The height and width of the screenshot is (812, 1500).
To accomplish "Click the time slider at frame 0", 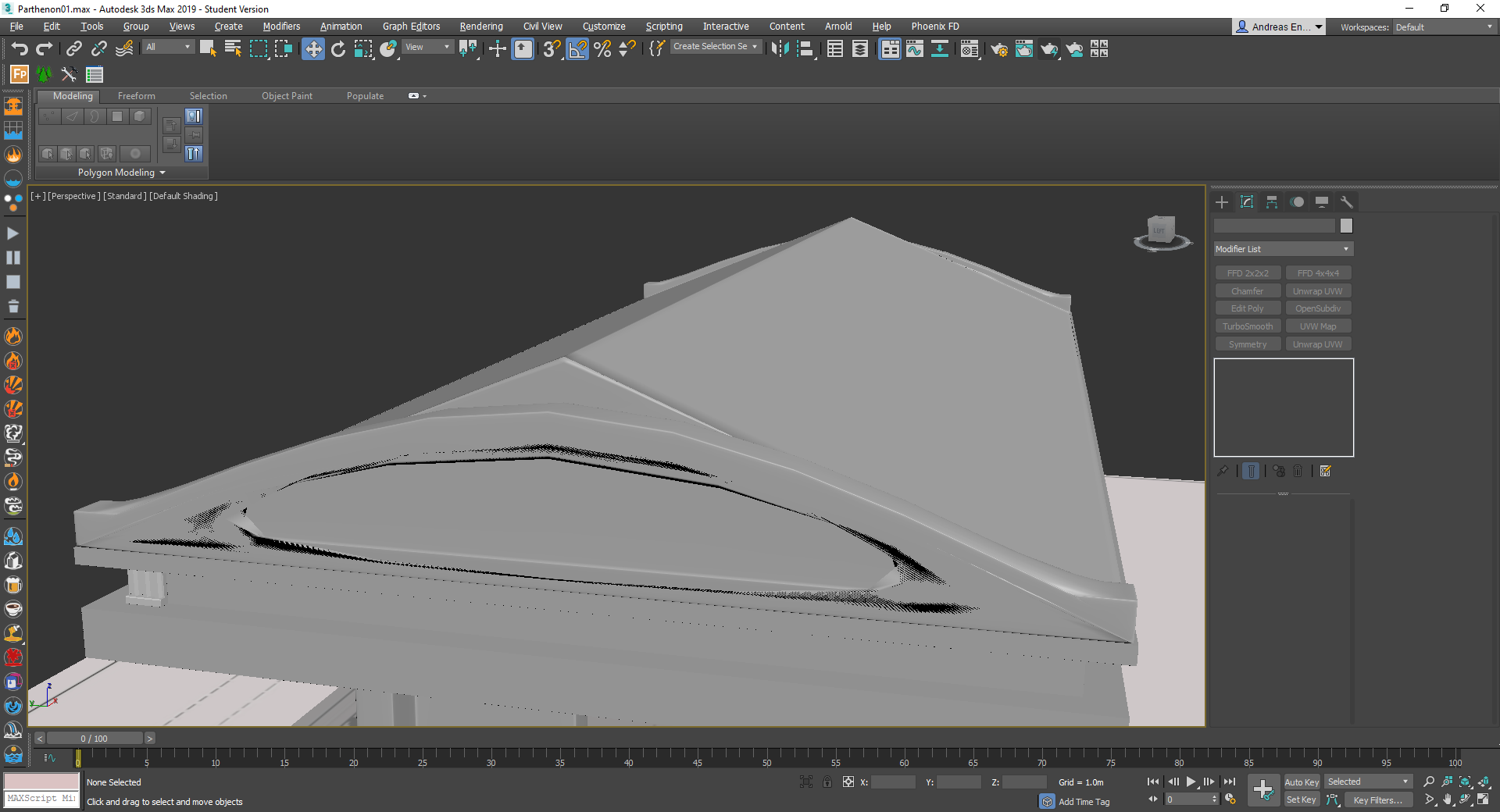I will pyautogui.click(x=94, y=738).
